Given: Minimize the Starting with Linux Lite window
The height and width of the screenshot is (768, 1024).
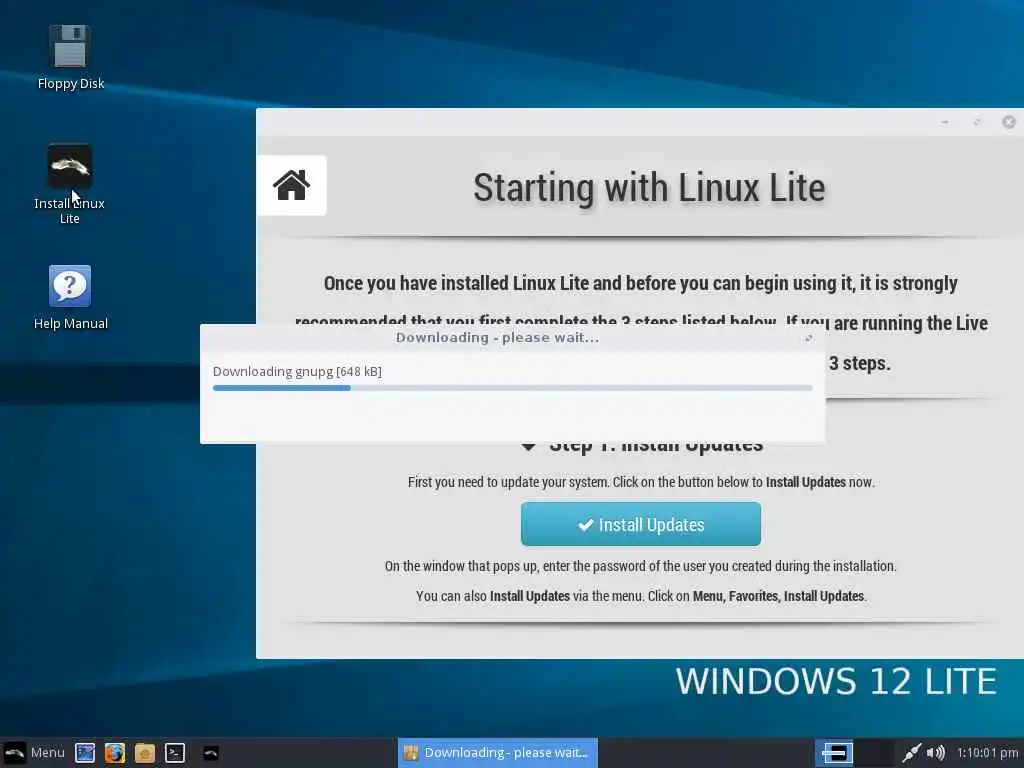Looking at the screenshot, I should click(x=945, y=122).
